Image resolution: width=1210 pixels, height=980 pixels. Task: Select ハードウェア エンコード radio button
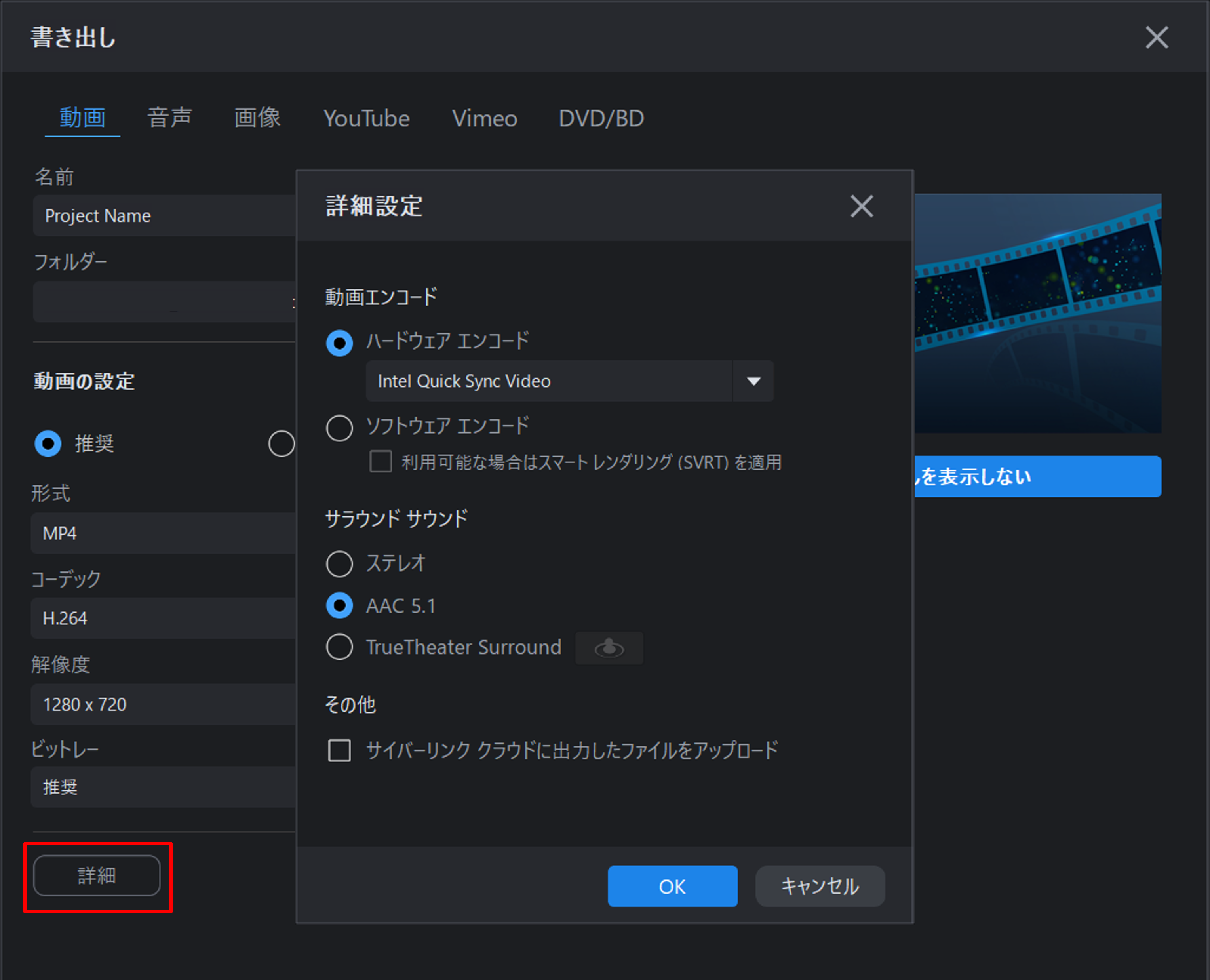(x=339, y=343)
